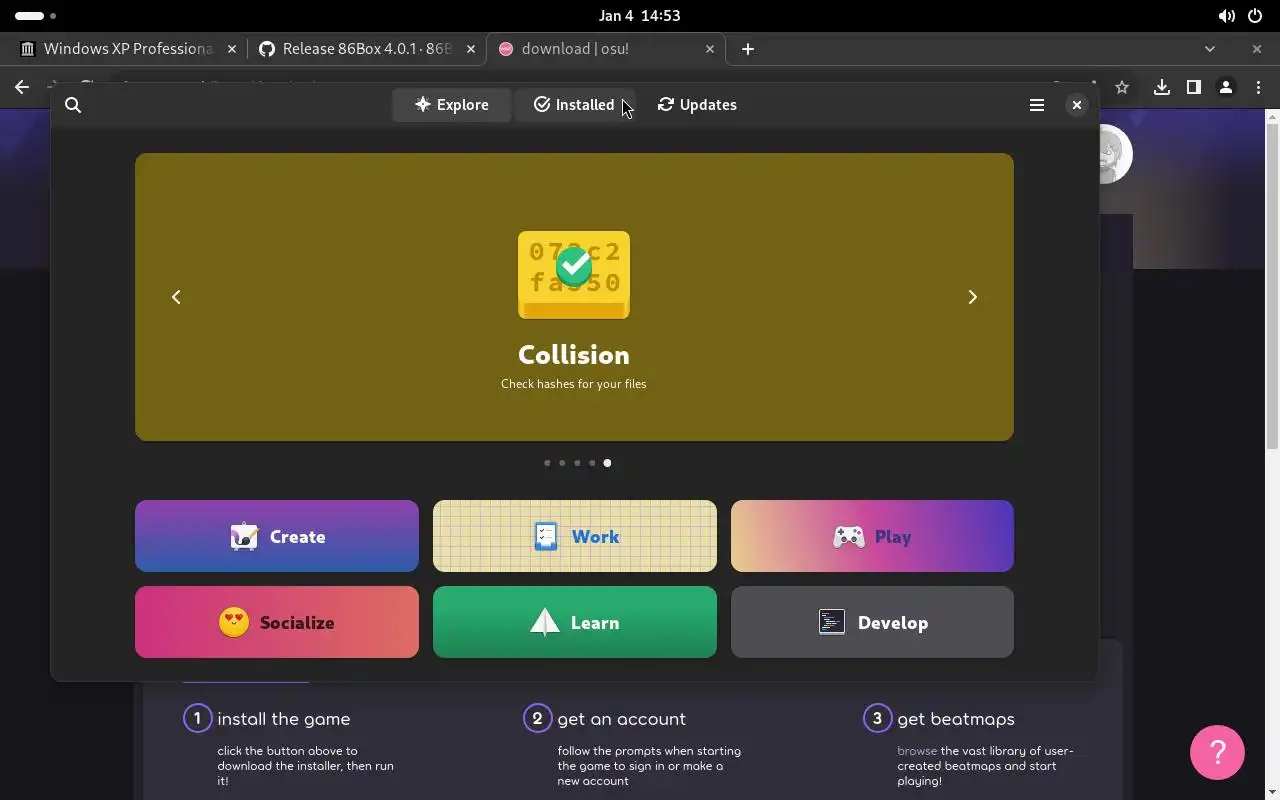The height and width of the screenshot is (800, 1280).
Task: Open the system volume indicator
Action: click(1226, 16)
